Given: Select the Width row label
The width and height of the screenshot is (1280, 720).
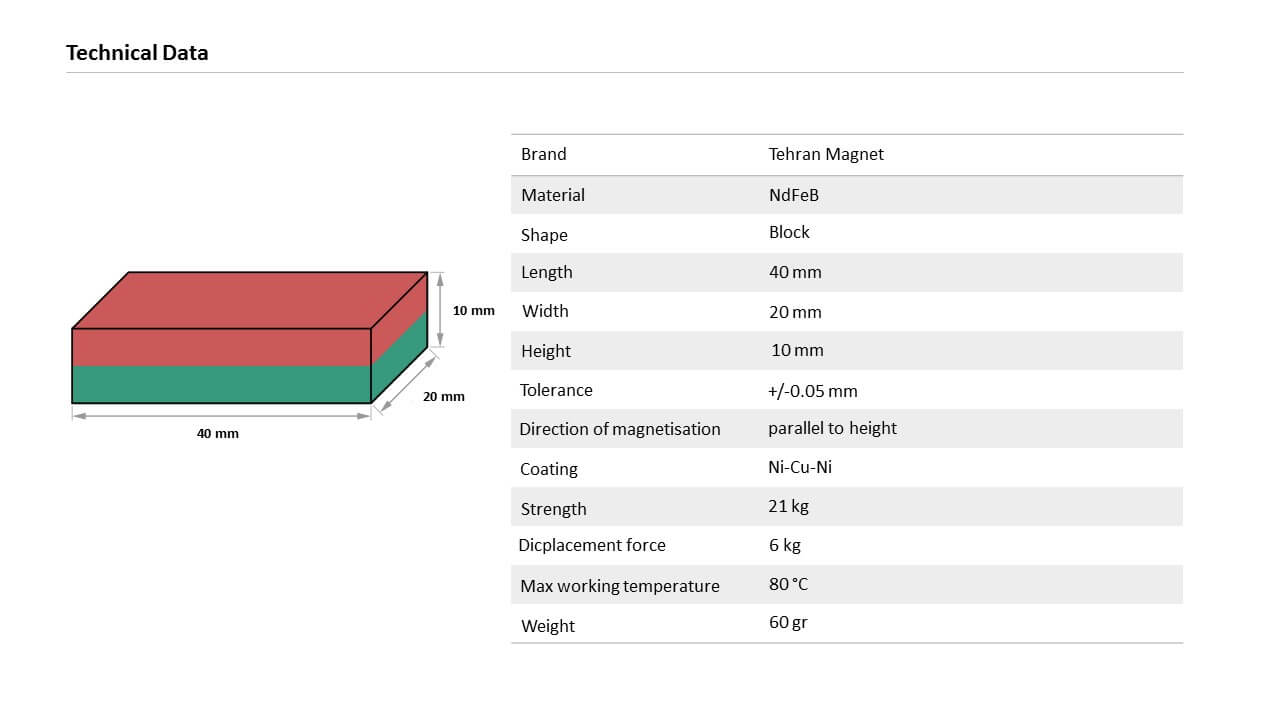Looking at the screenshot, I should 545,311.
